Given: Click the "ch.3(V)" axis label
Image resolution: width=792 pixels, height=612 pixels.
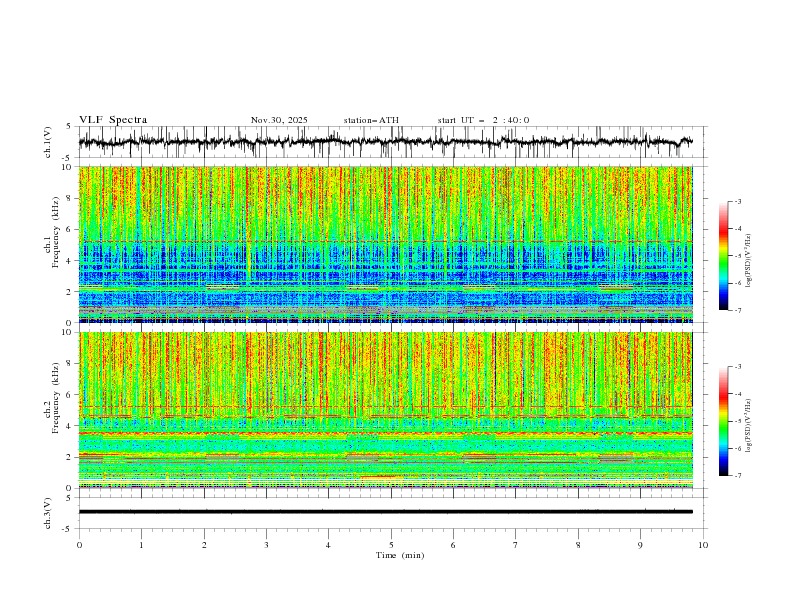Looking at the screenshot, I should pyautogui.click(x=48, y=513).
